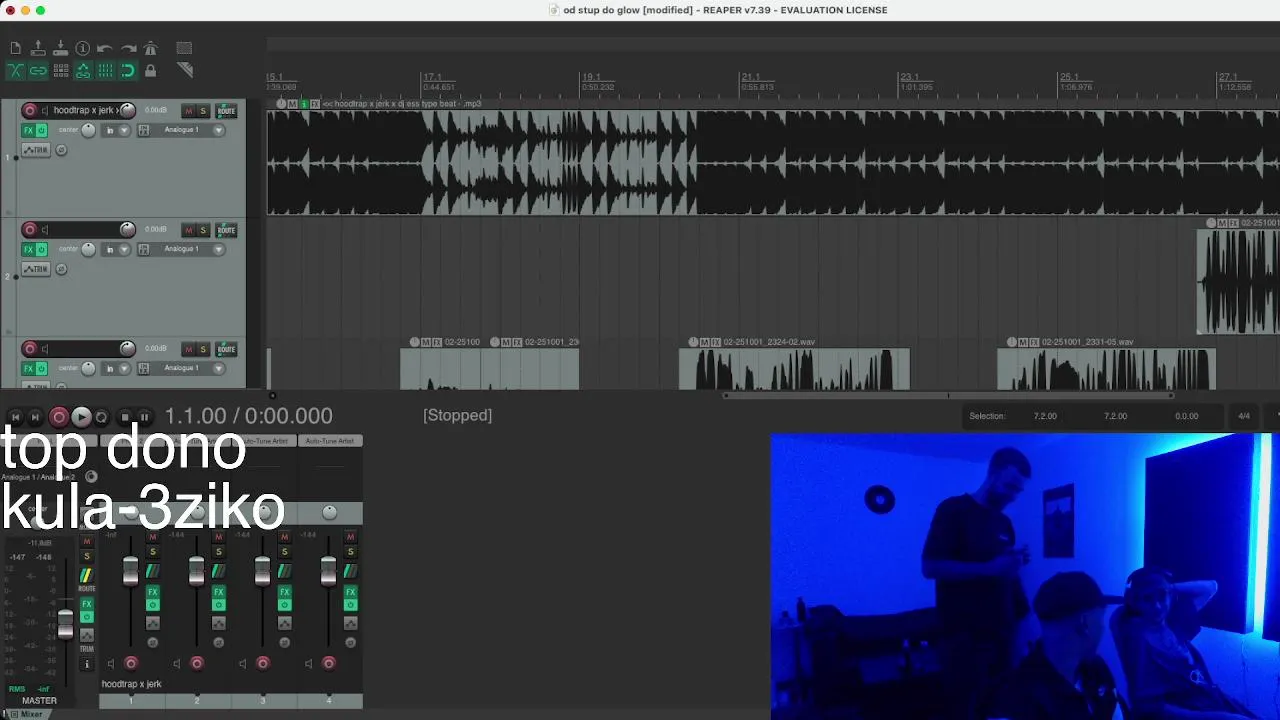Select 02-251001_2324-02.wav media item
The image size is (1280, 720).
pos(795,369)
